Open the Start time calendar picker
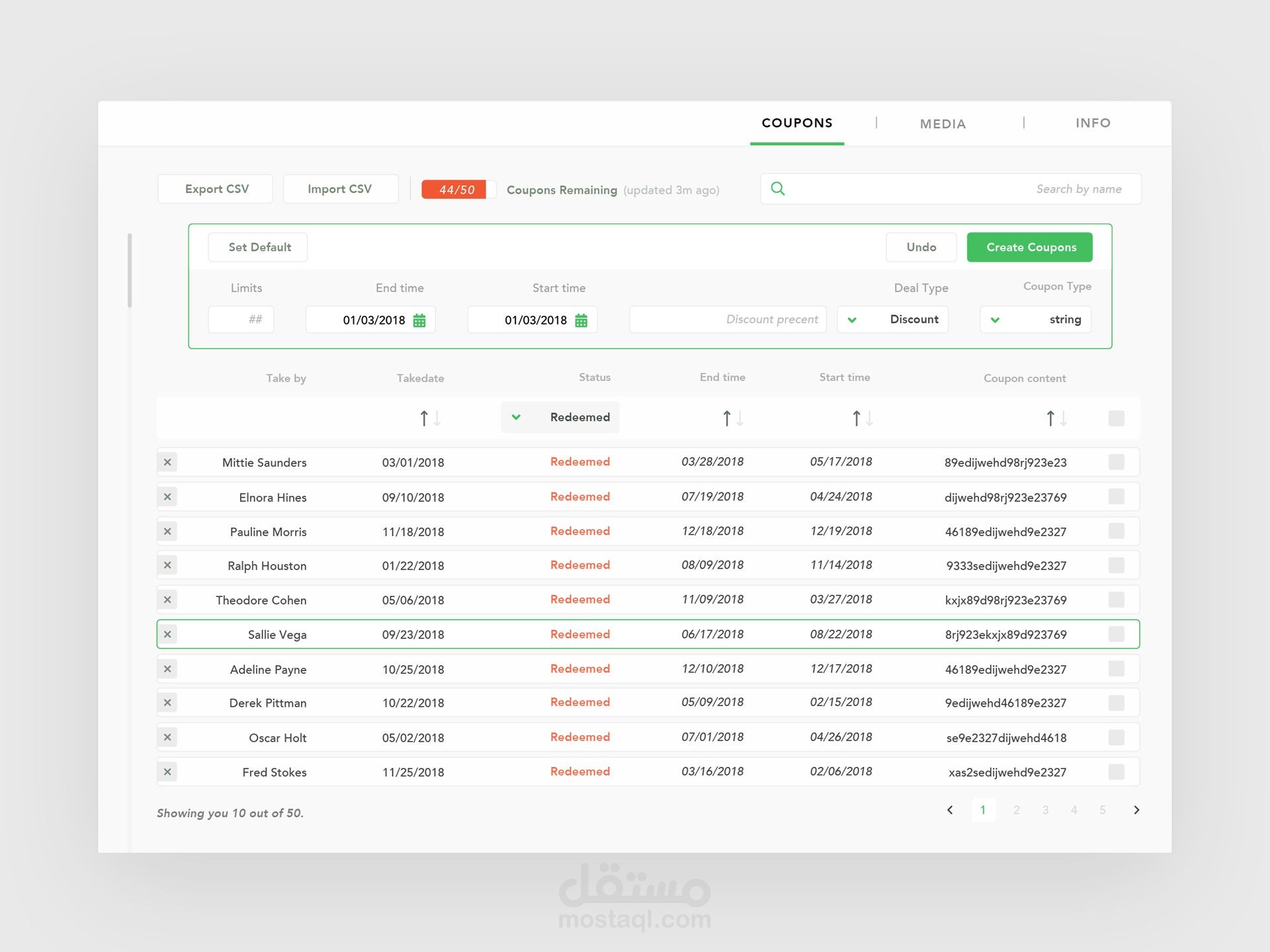 [581, 321]
